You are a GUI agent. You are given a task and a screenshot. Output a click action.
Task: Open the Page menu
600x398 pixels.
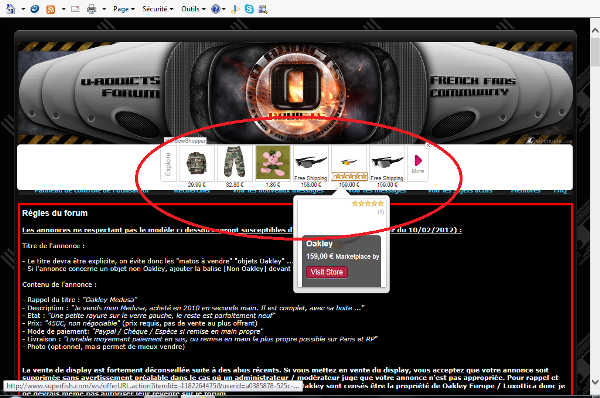pyautogui.click(x=124, y=9)
